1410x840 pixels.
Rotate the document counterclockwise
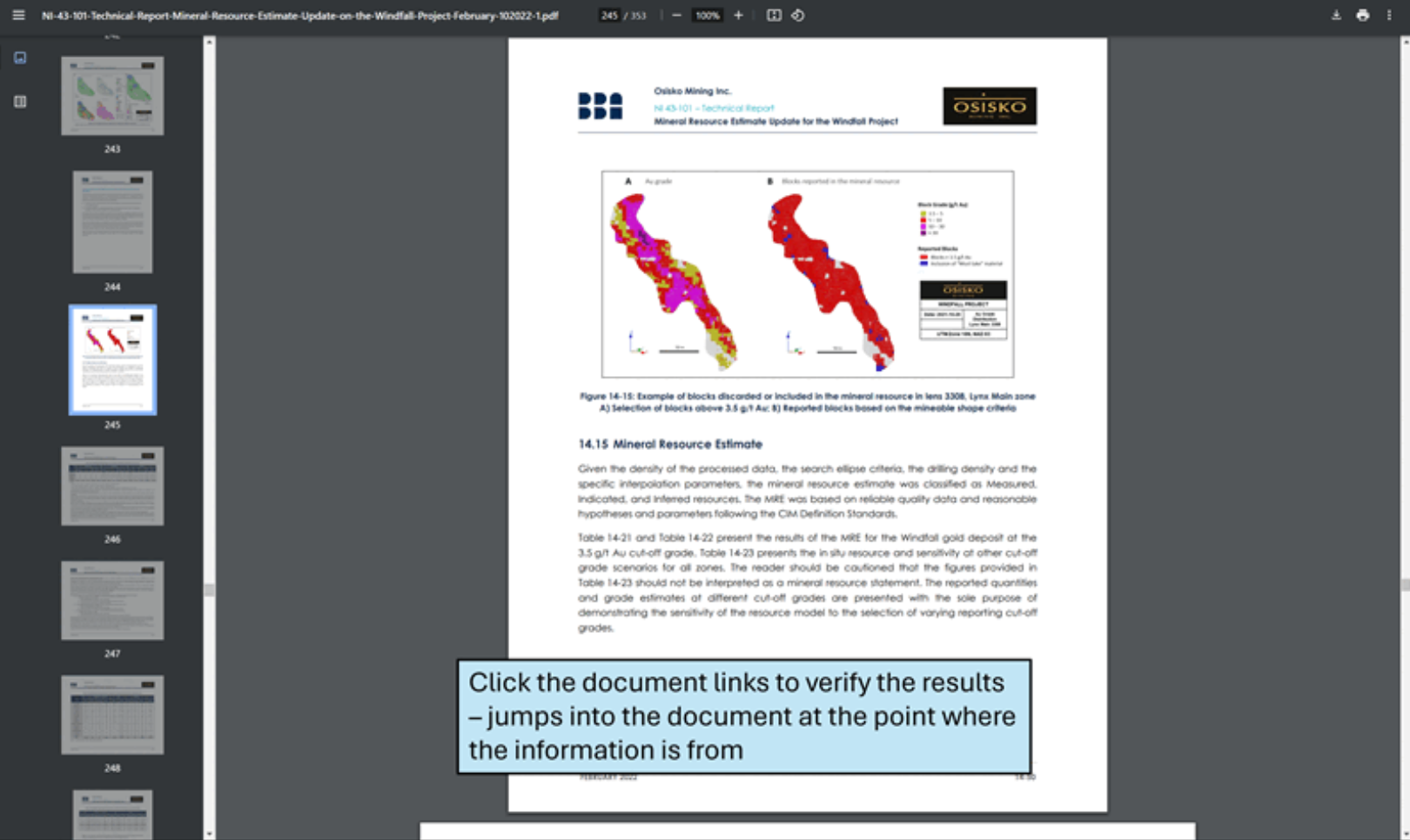click(x=797, y=15)
